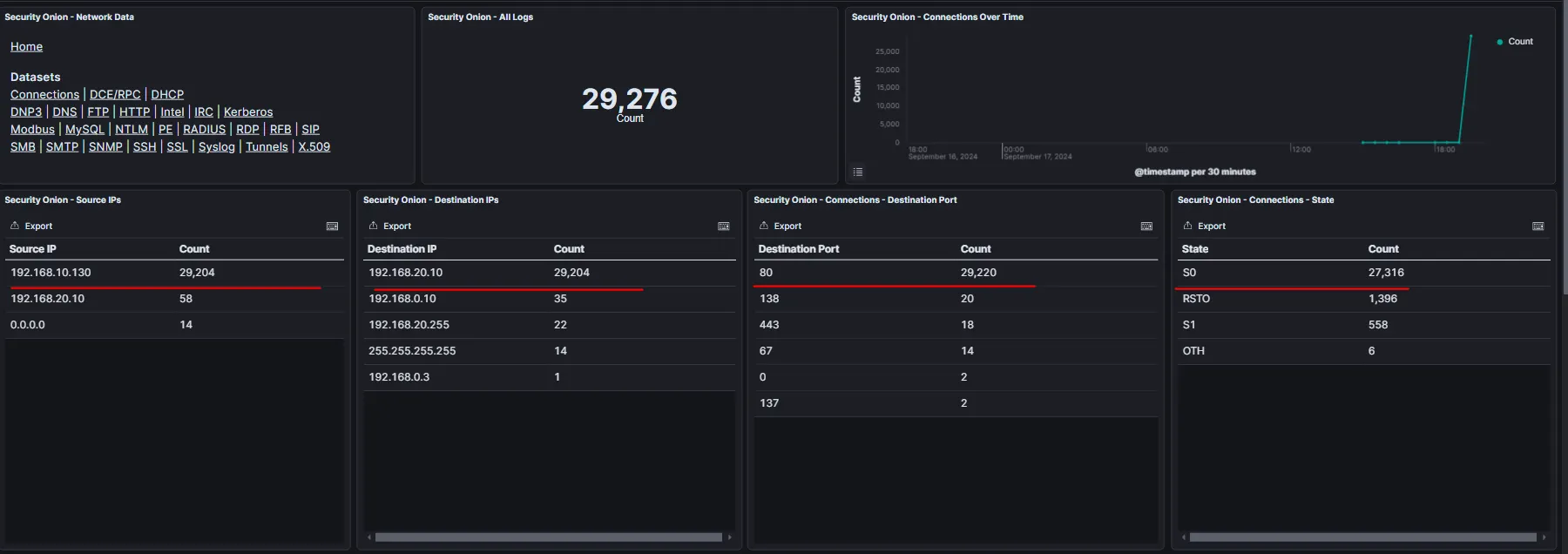The width and height of the screenshot is (1568, 554).
Task: Open the MySQL dataset link
Action: pos(84,130)
